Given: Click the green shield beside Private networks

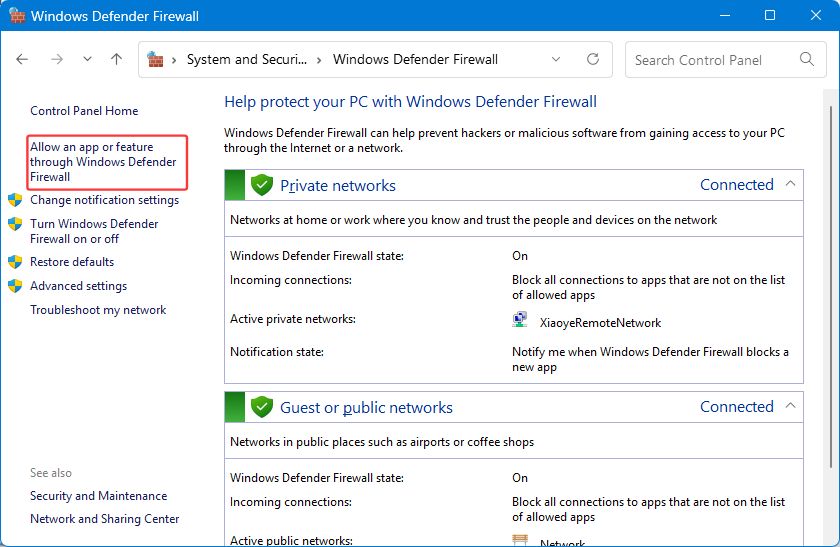Looking at the screenshot, I should [x=262, y=185].
